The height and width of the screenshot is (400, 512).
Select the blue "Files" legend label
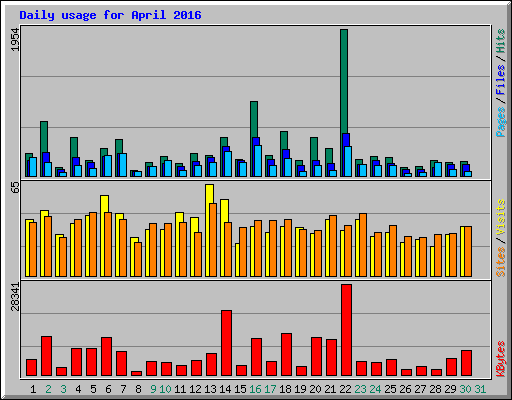click(x=500, y=79)
